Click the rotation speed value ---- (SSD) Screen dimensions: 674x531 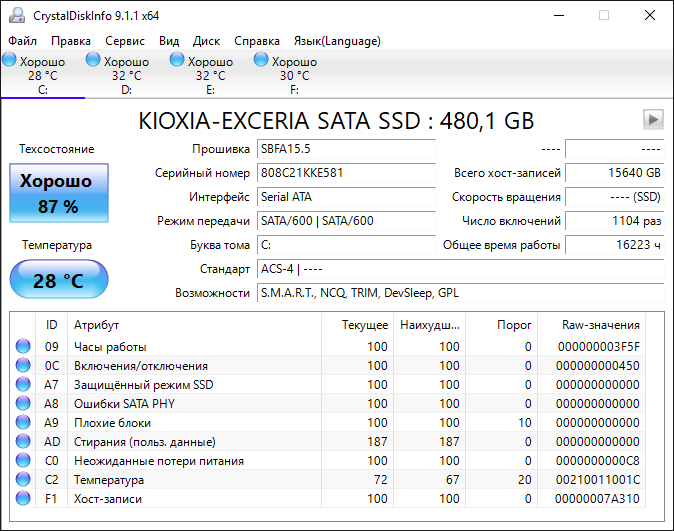[615, 197]
